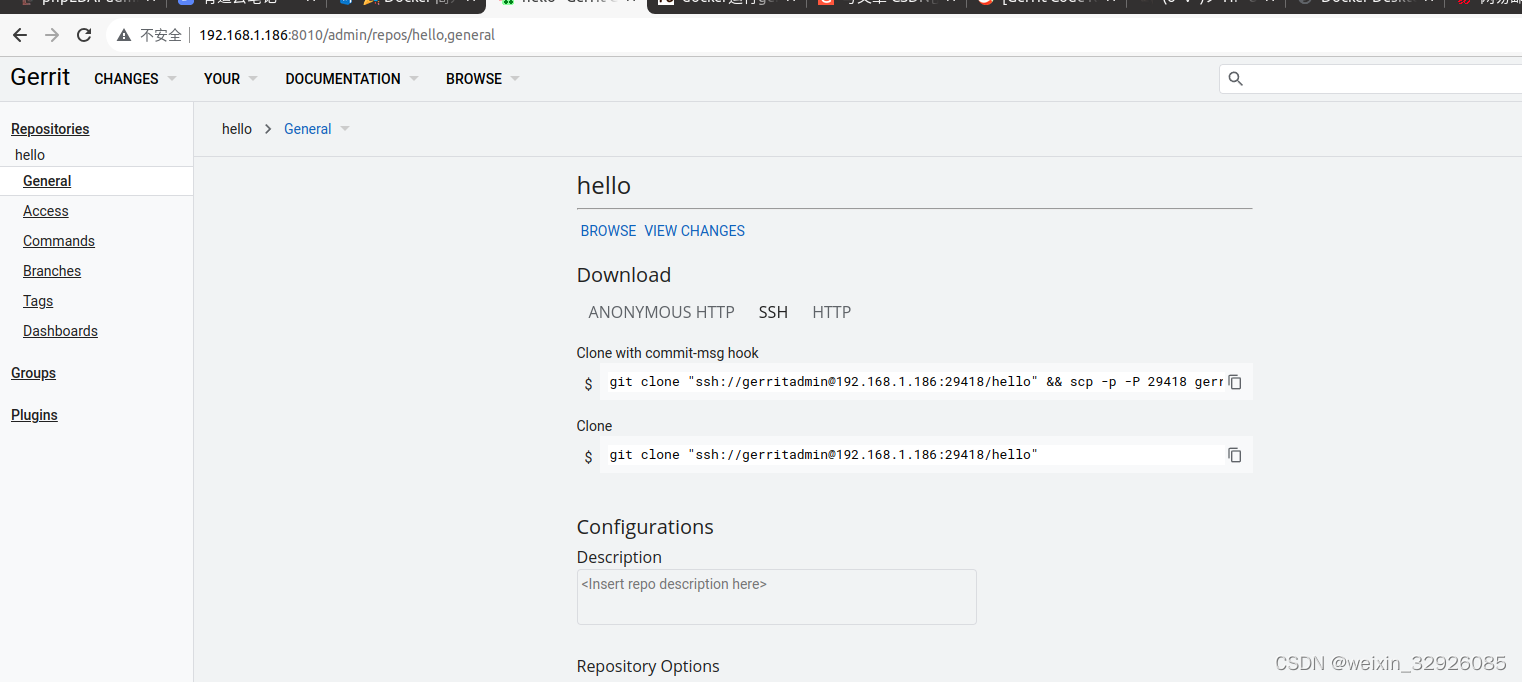The width and height of the screenshot is (1522, 682).
Task: Copy the SSH clone command
Action: (1234, 455)
